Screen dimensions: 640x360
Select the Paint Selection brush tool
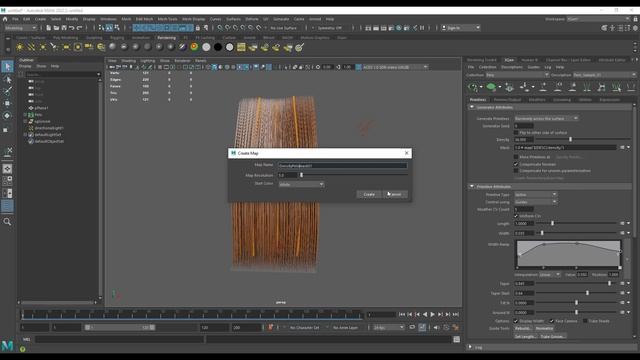click(7, 91)
